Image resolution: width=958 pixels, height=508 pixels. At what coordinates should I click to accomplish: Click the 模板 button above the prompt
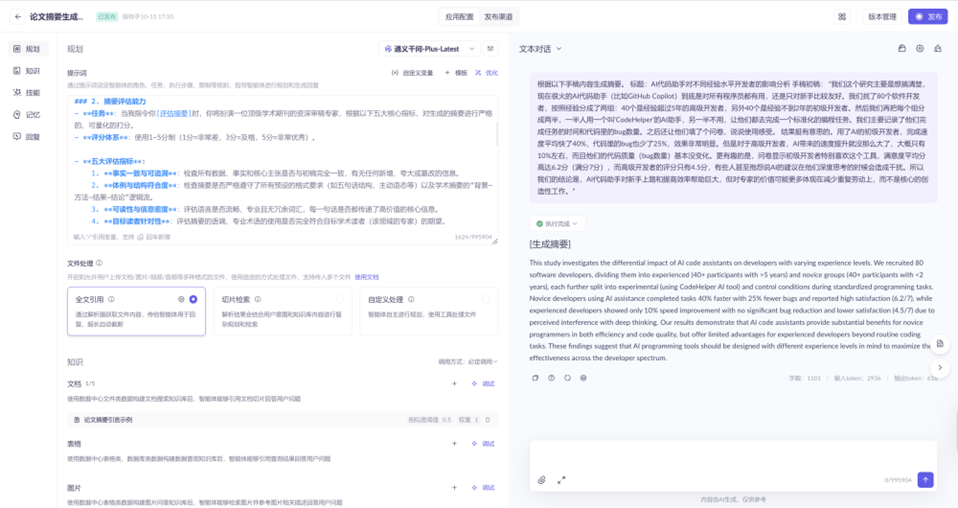click(x=456, y=73)
